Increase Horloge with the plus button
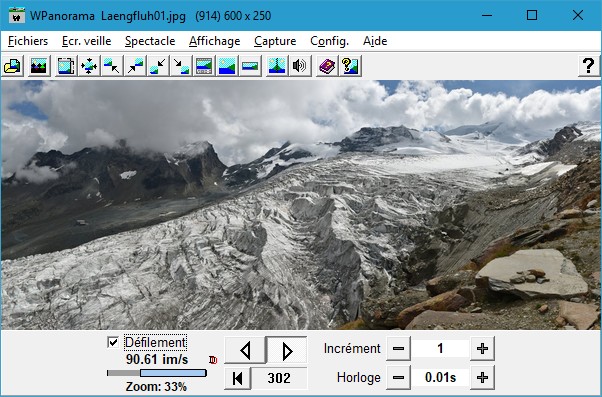The image size is (602, 397). (x=482, y=378)
